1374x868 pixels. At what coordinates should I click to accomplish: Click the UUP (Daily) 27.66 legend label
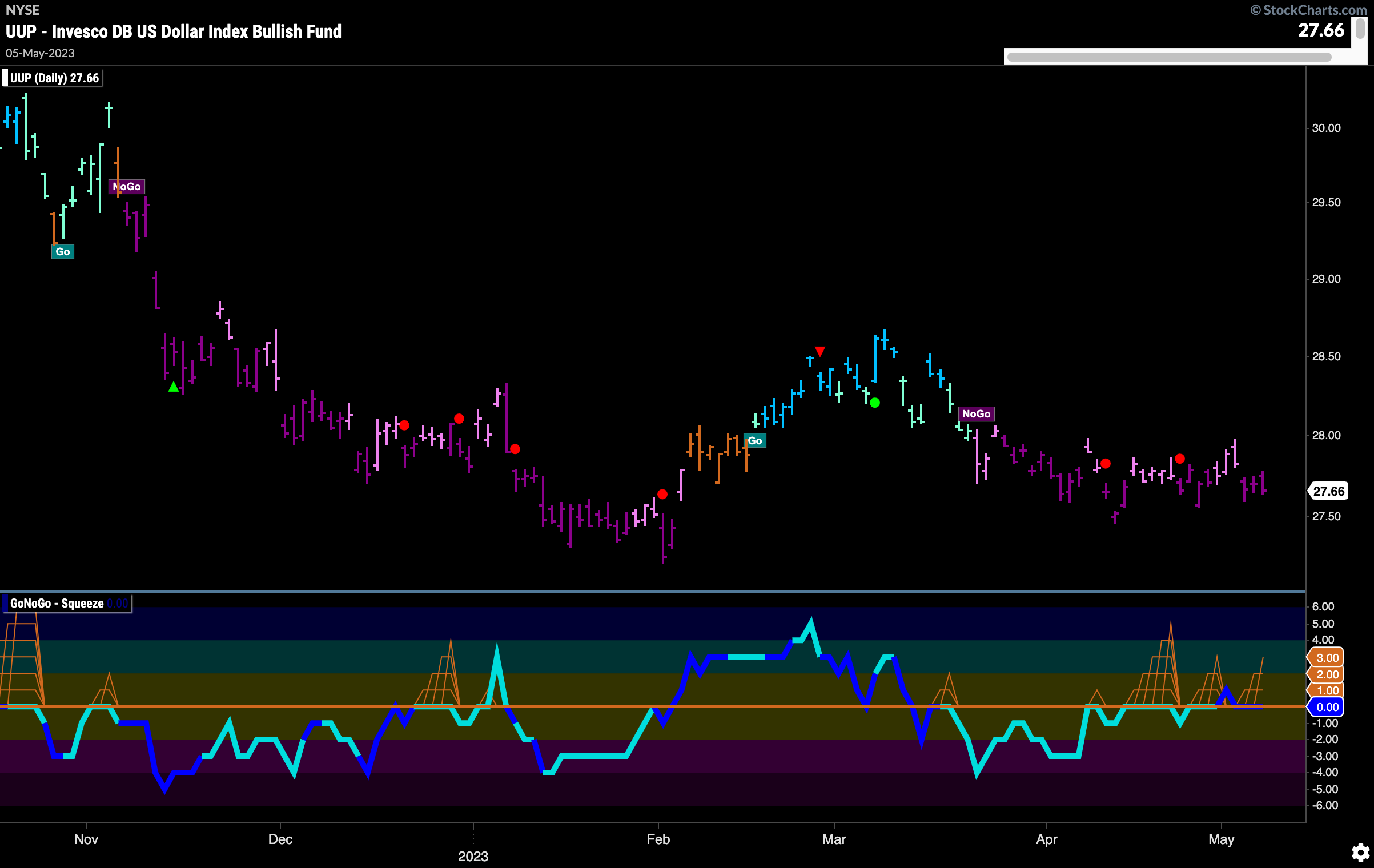pyautogui.click(x=53, y=78)
